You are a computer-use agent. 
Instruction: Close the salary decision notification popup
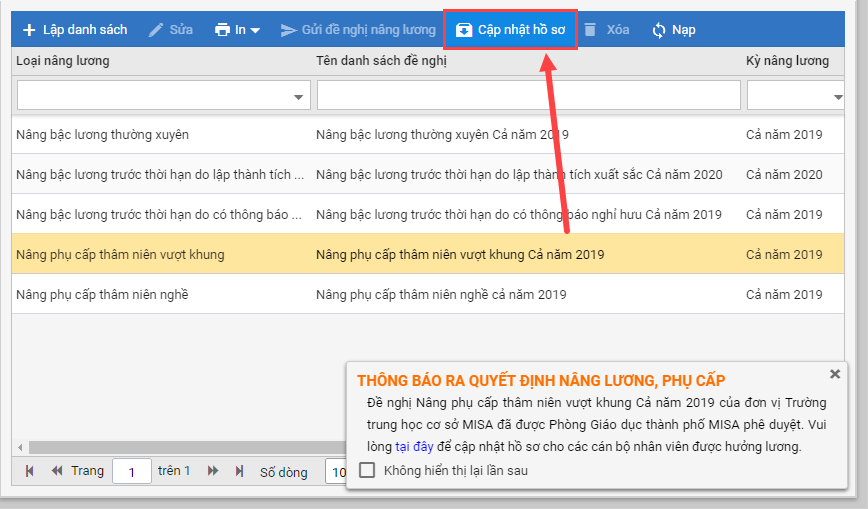(835, 374)
